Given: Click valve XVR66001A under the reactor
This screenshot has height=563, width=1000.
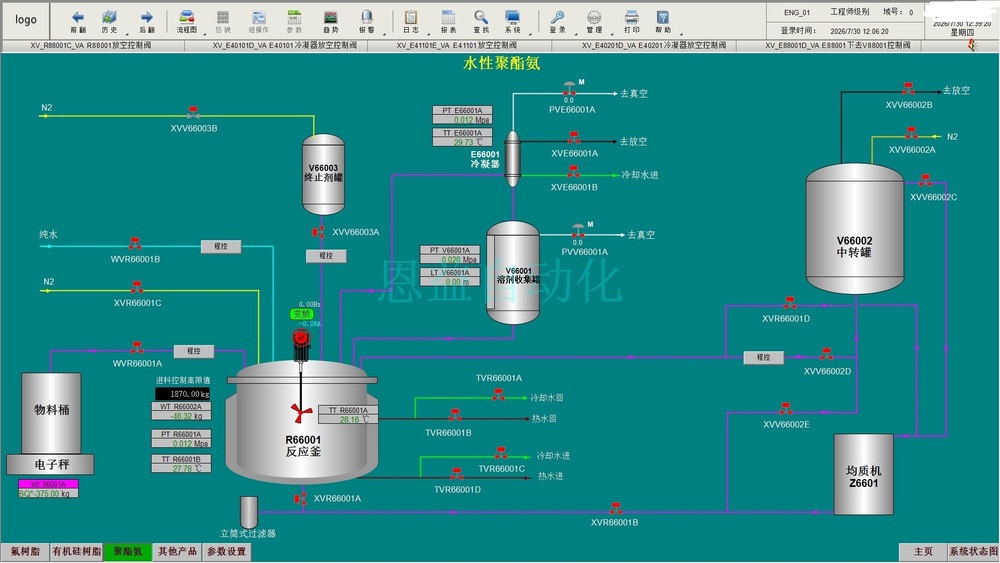Looking at the screenshot, I should click(300, 499).
